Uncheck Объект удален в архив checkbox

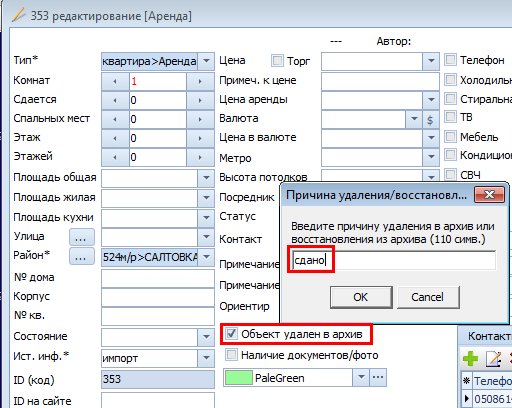231,334
